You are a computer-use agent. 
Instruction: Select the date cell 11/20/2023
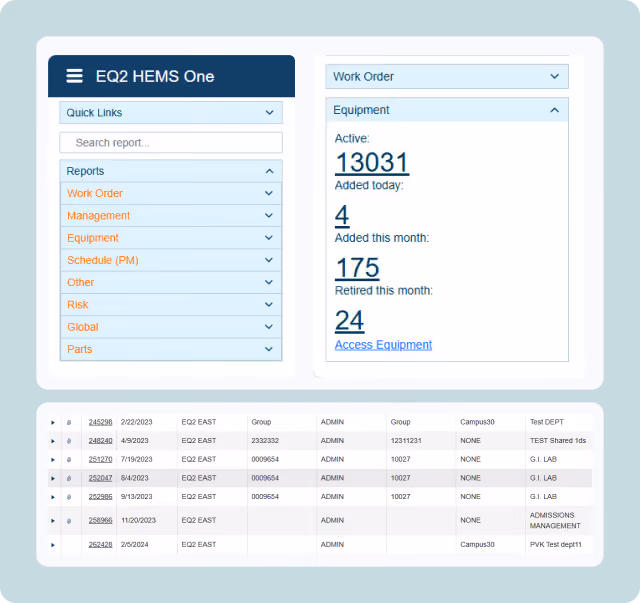[138, 521]
